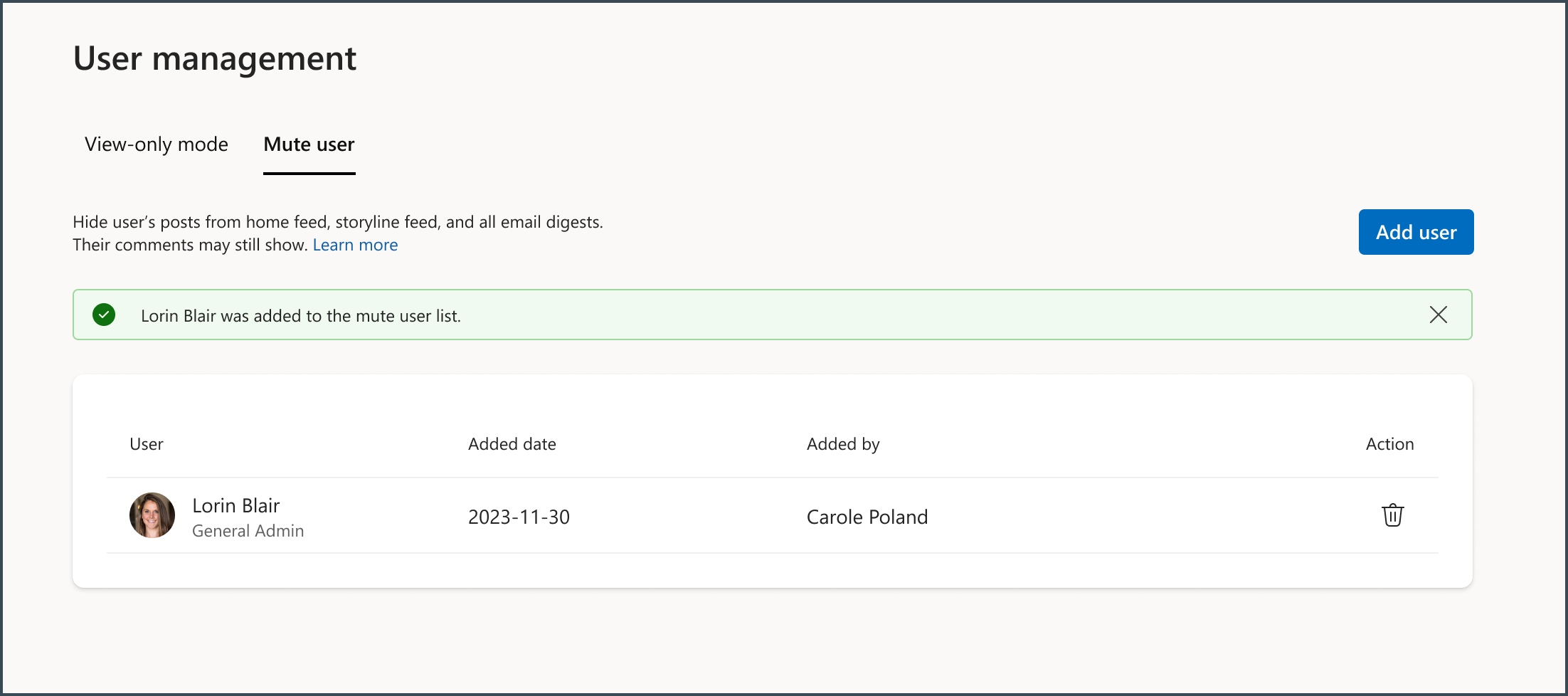
Task: Switch to the View-only mode tab
Action: [x=156, y=144]
